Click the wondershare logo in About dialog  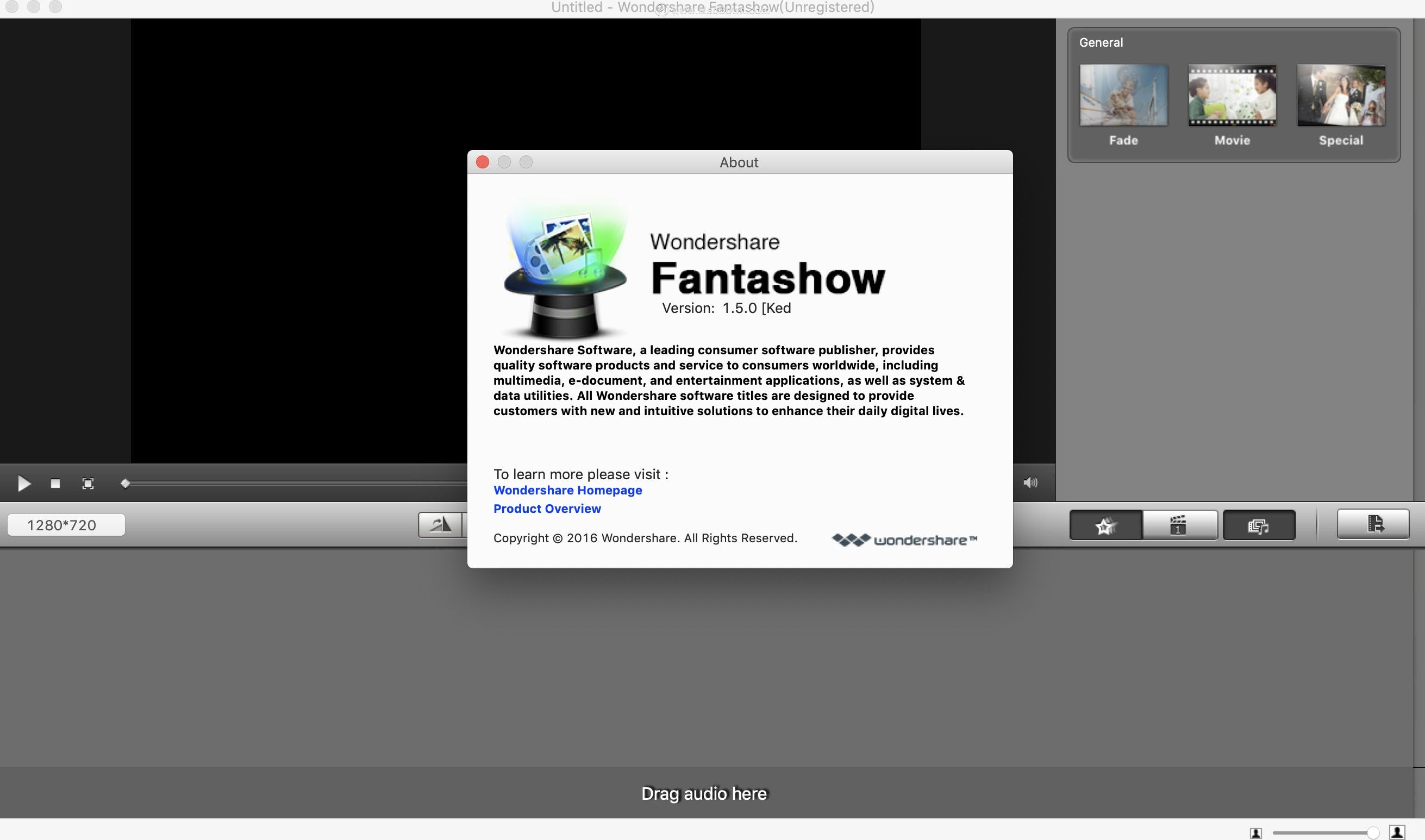click(904, 540)
